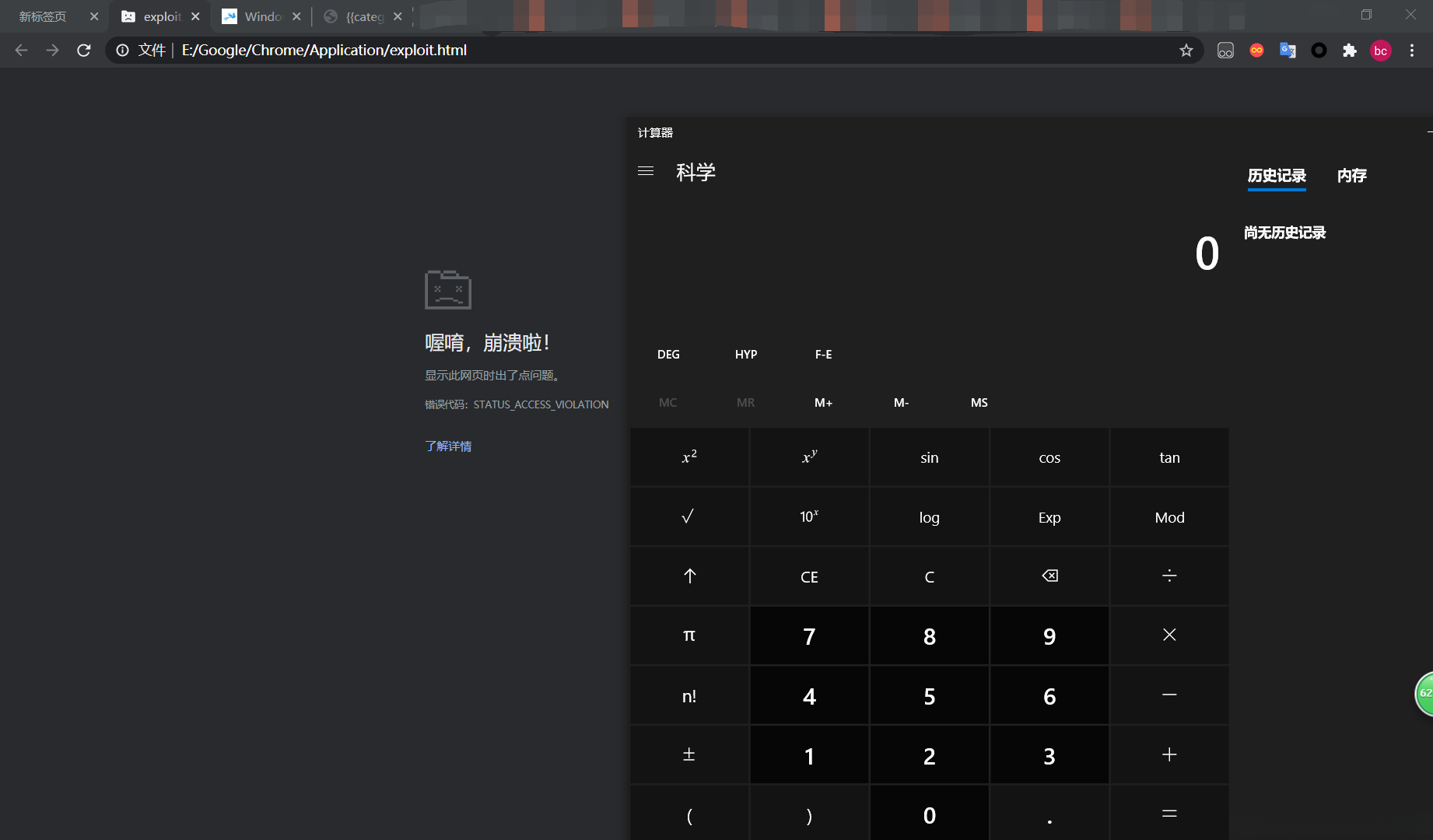1433x840 pixels.
Task: Open the 了解详情 learn more link
Action: [x=448, y=446]
